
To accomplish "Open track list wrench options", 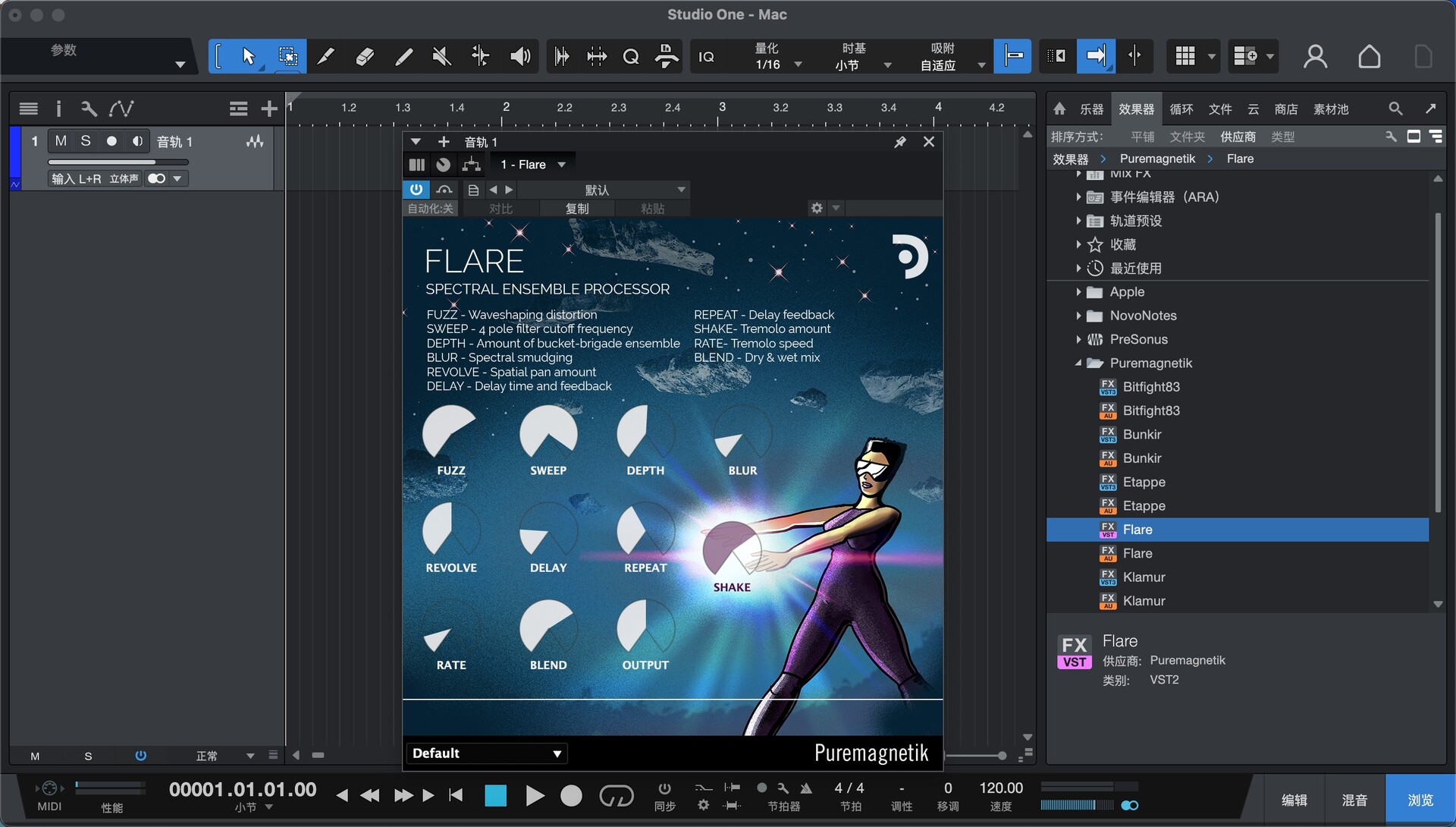I will pos(89,109).
